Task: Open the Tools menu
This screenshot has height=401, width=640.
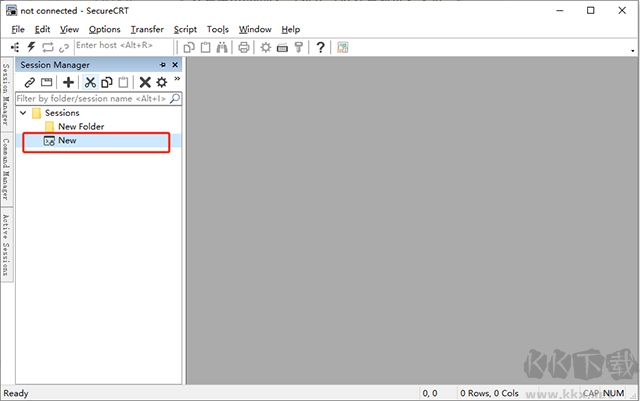Action: [x=218, y=29]
